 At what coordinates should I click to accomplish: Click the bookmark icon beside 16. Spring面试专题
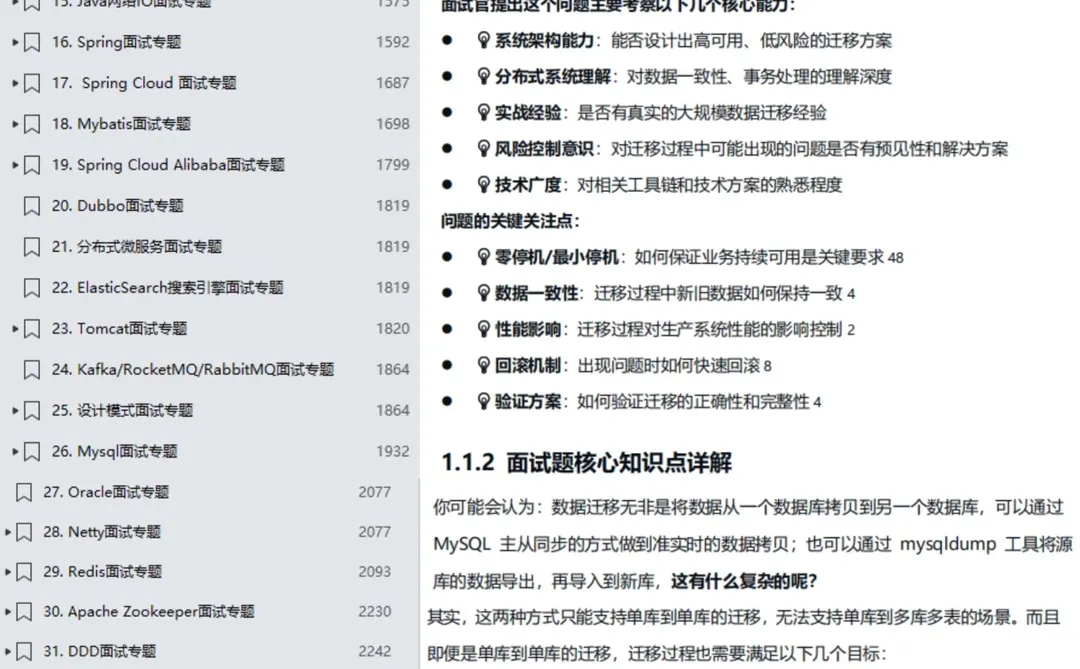point(30,41)
